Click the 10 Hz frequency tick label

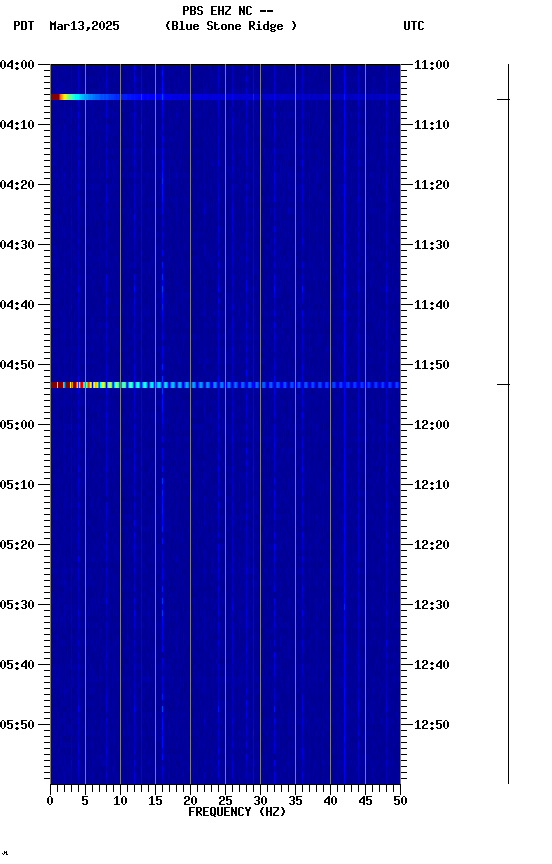pos(120,801)
